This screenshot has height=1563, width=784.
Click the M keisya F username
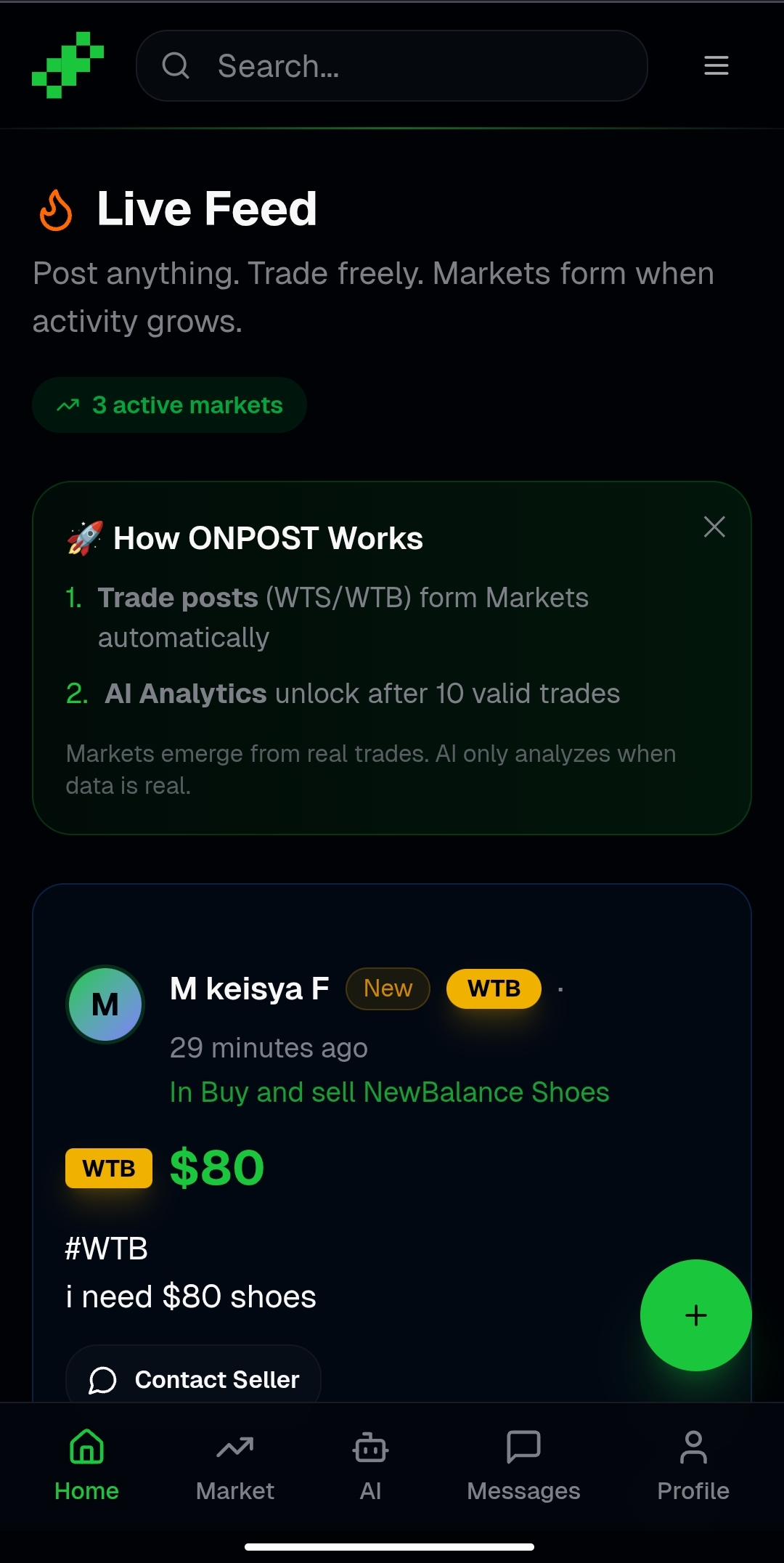click(249, 988)
